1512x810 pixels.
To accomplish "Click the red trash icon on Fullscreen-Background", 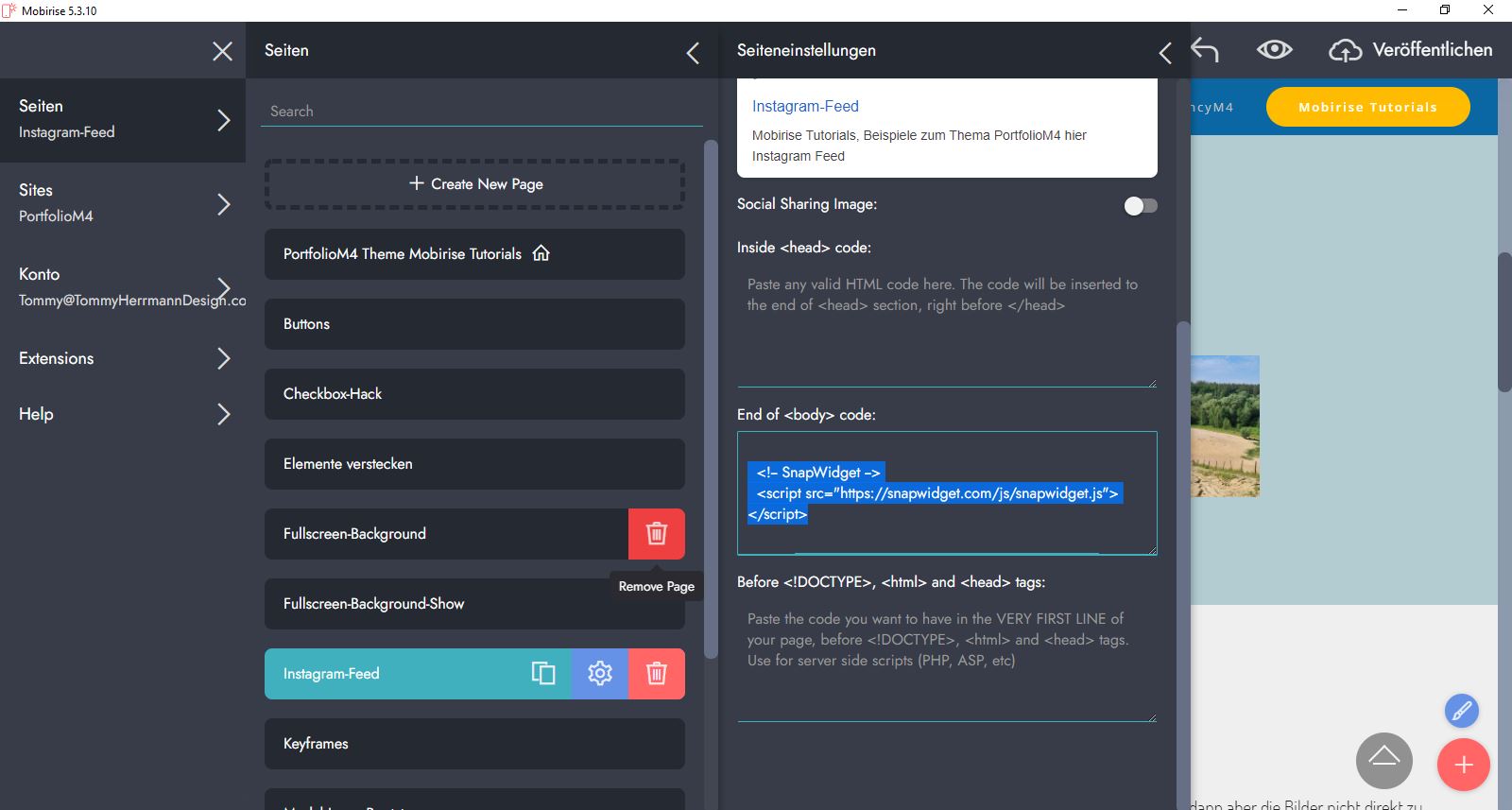I will 657,534.
